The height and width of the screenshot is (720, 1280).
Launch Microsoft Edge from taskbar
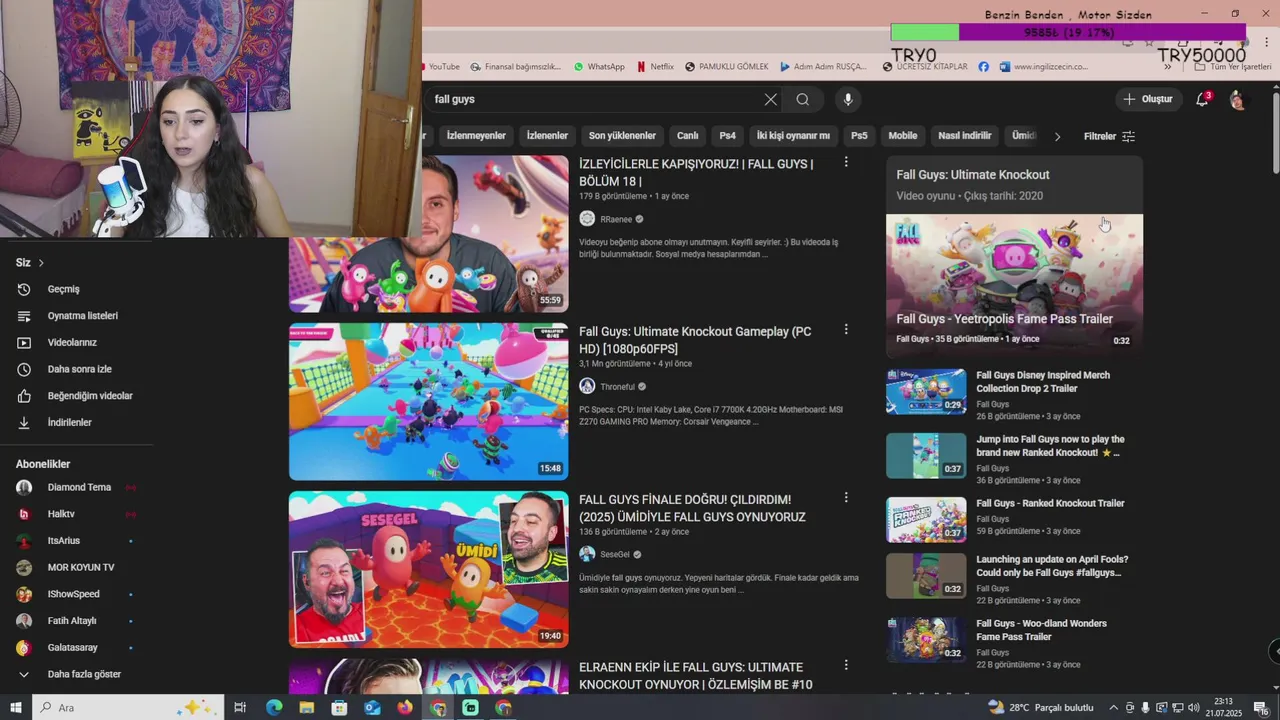274,708
